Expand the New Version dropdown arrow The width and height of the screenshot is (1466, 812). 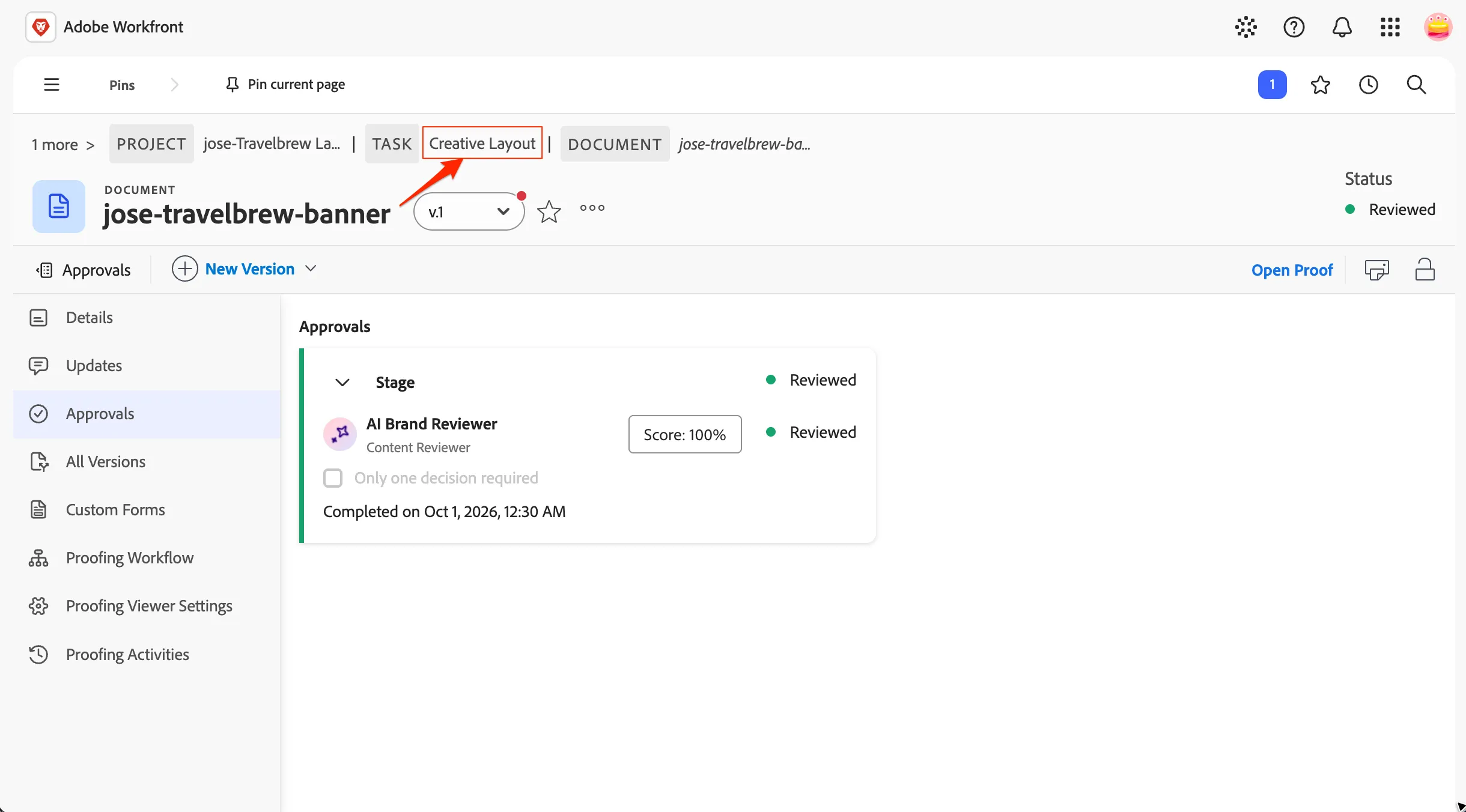(311, 268)
